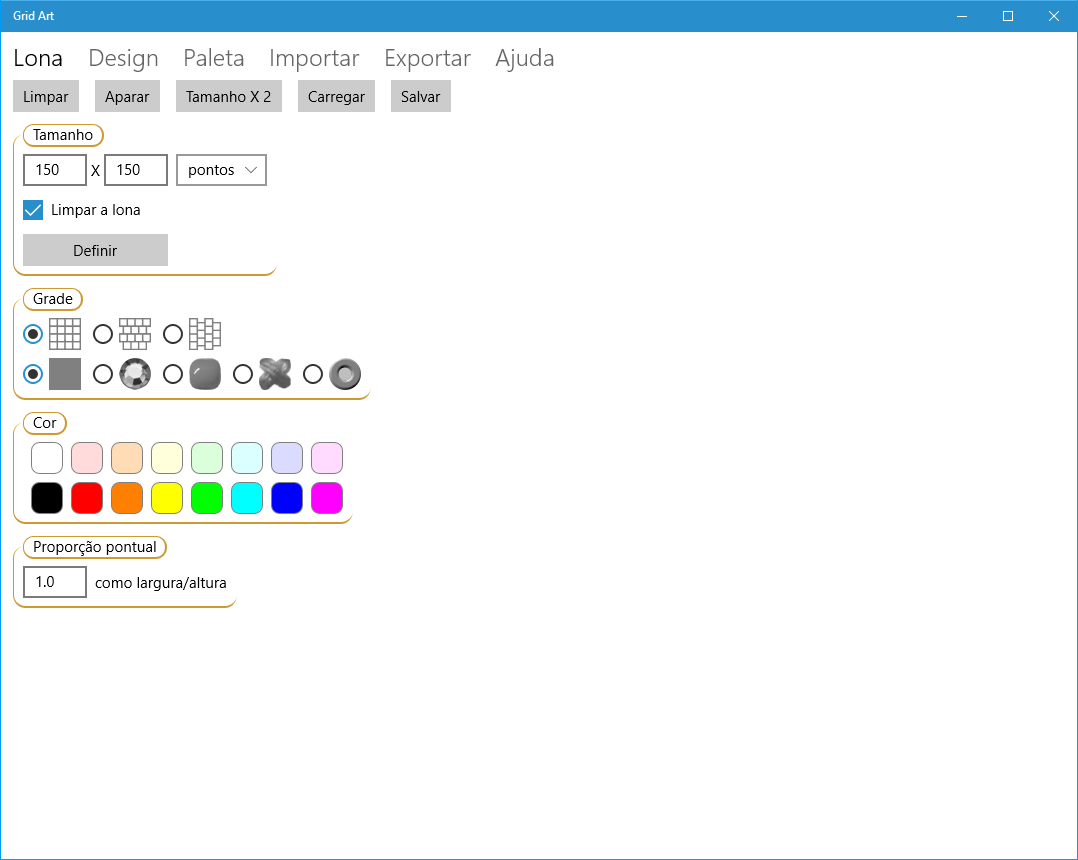This screenshot has width=1078, height=860.
Task: Pick the red color swatch
Action: click(87, 498)
